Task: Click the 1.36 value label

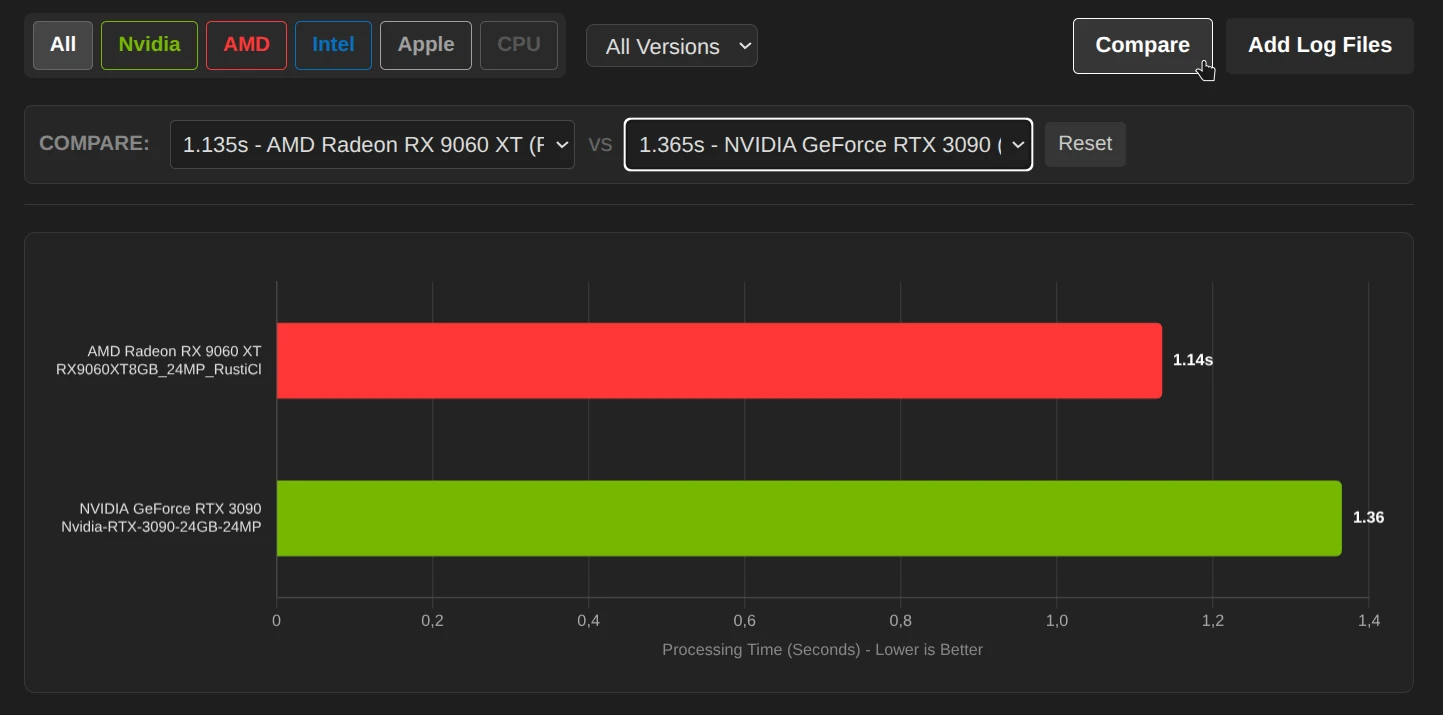Action: pyautogui.click(x=1368, y=518)
